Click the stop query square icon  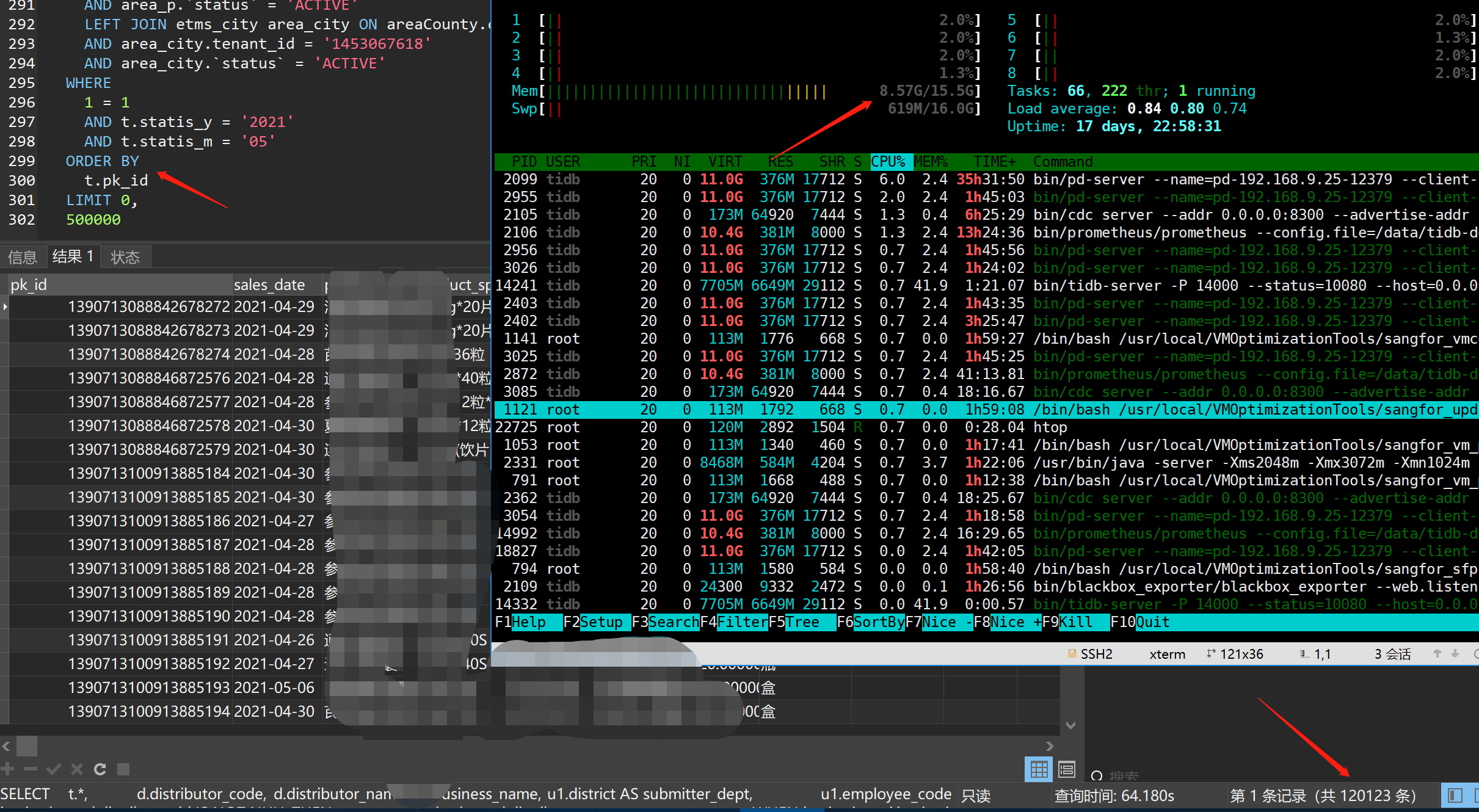click(123, 769)
